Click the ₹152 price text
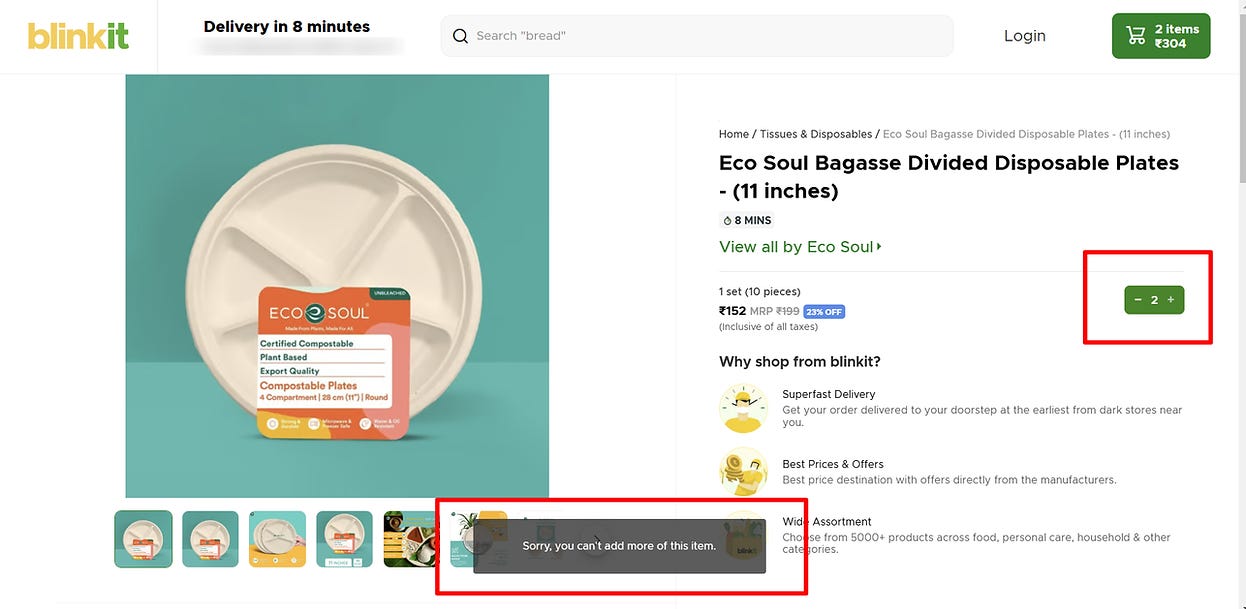The width and height of the screenshot is (1246, 609). pos(732,311)
